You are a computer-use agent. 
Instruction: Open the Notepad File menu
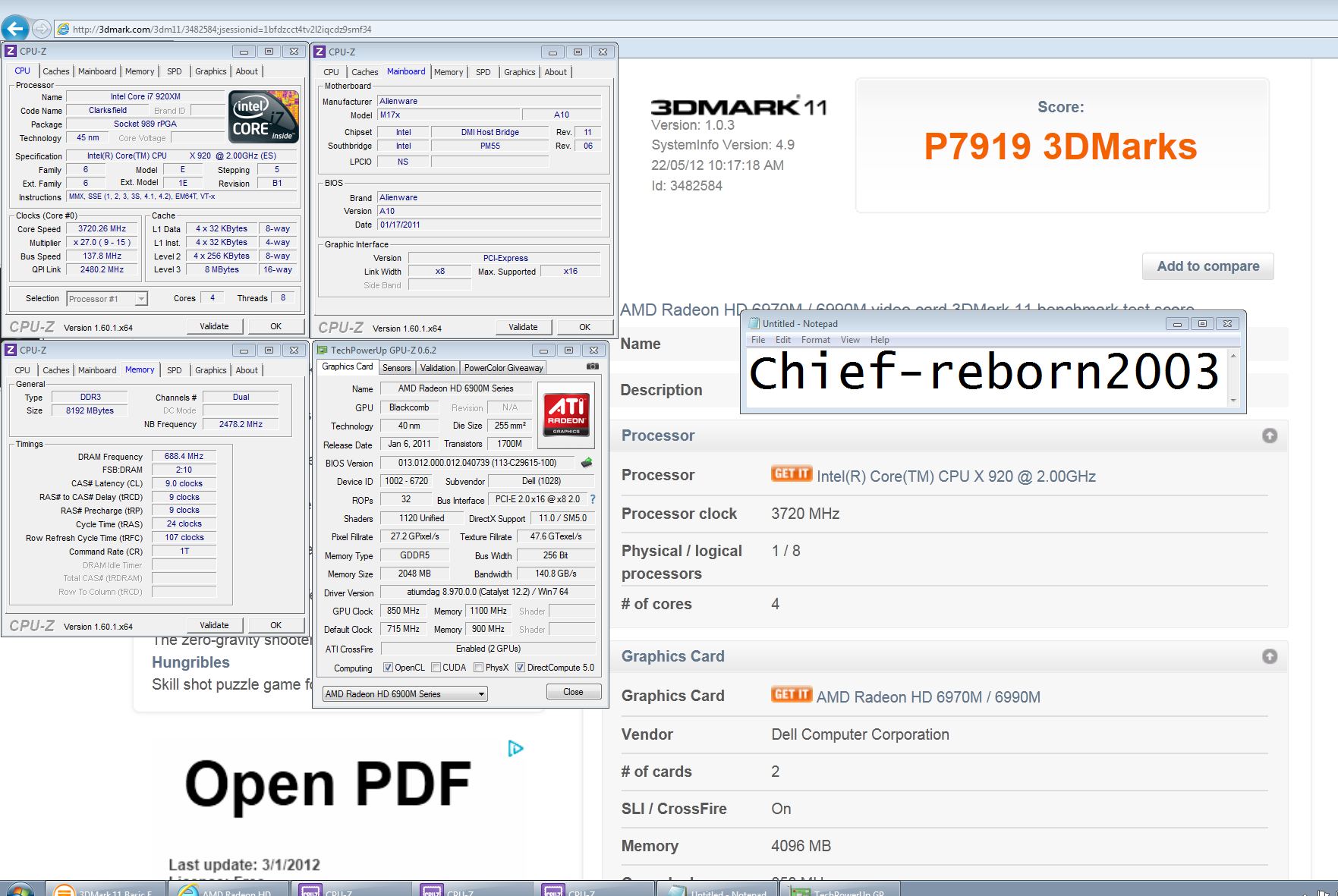coord(758,340)
